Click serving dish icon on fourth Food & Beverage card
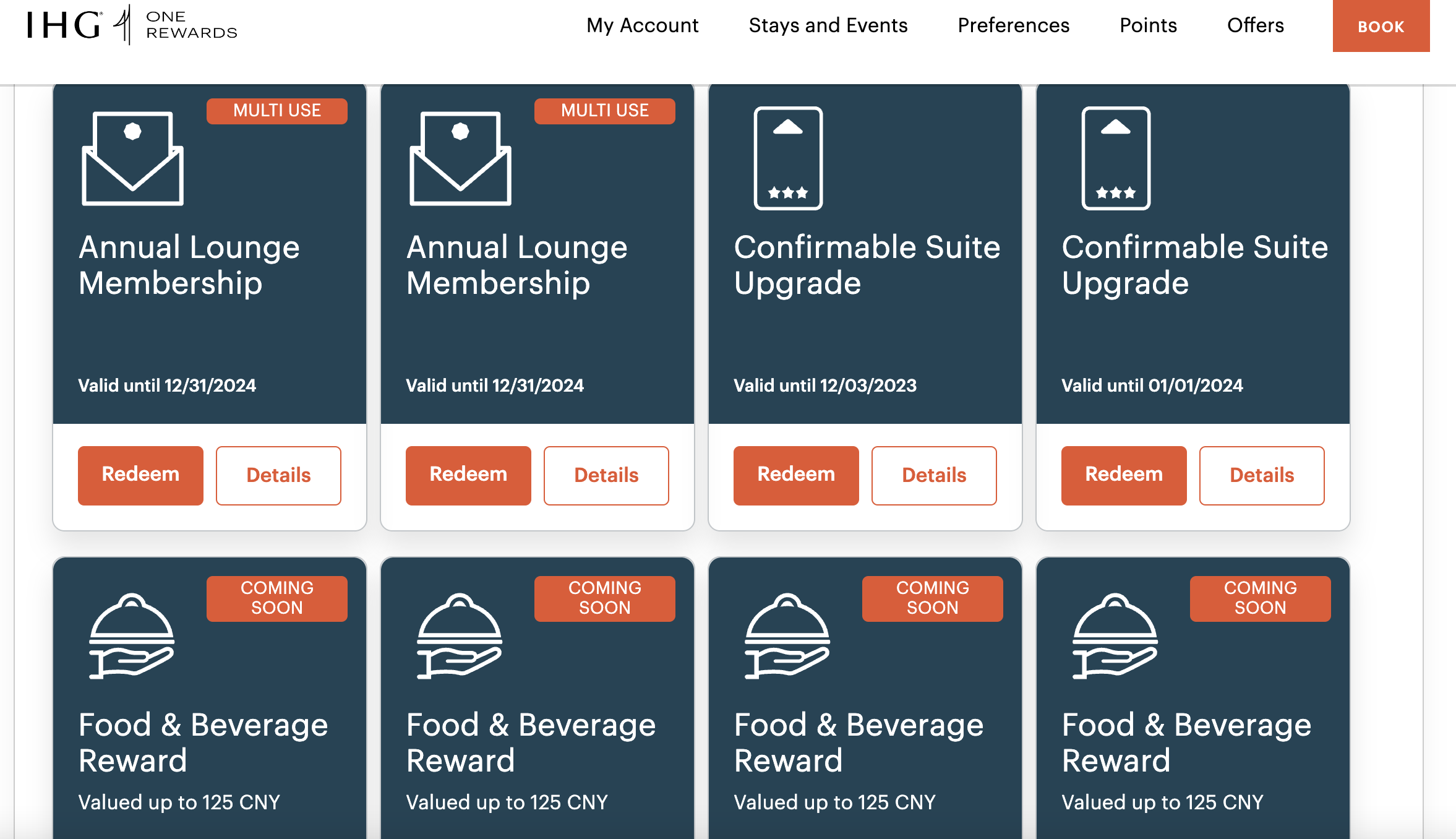Screen dimensions: 1456x839 point(1115,636)
